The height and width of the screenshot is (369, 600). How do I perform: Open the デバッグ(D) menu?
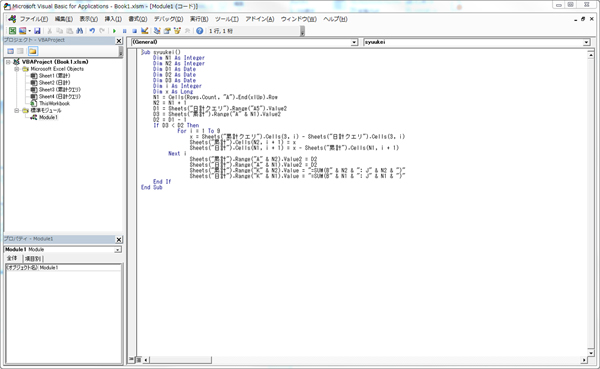point(168,19)
